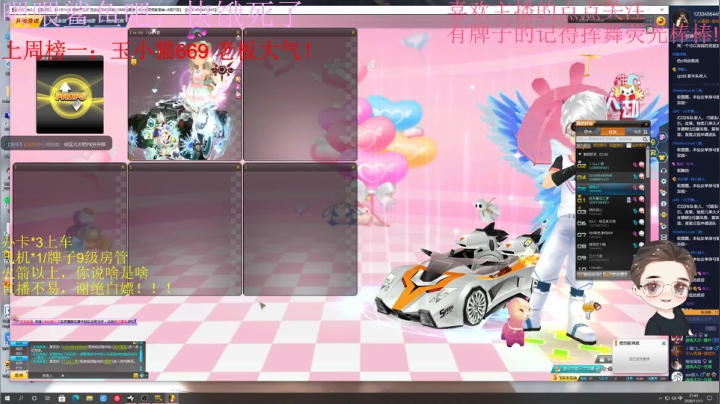
Task: Open the OBS Studio taskbar icon
Action: [144, 398]
